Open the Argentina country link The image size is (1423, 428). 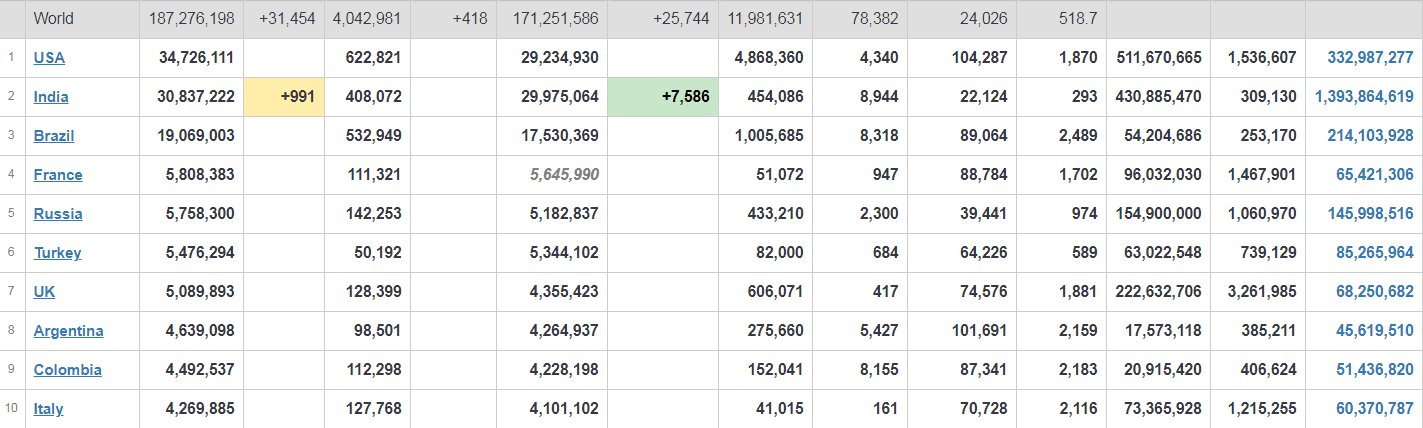point(68,331)
